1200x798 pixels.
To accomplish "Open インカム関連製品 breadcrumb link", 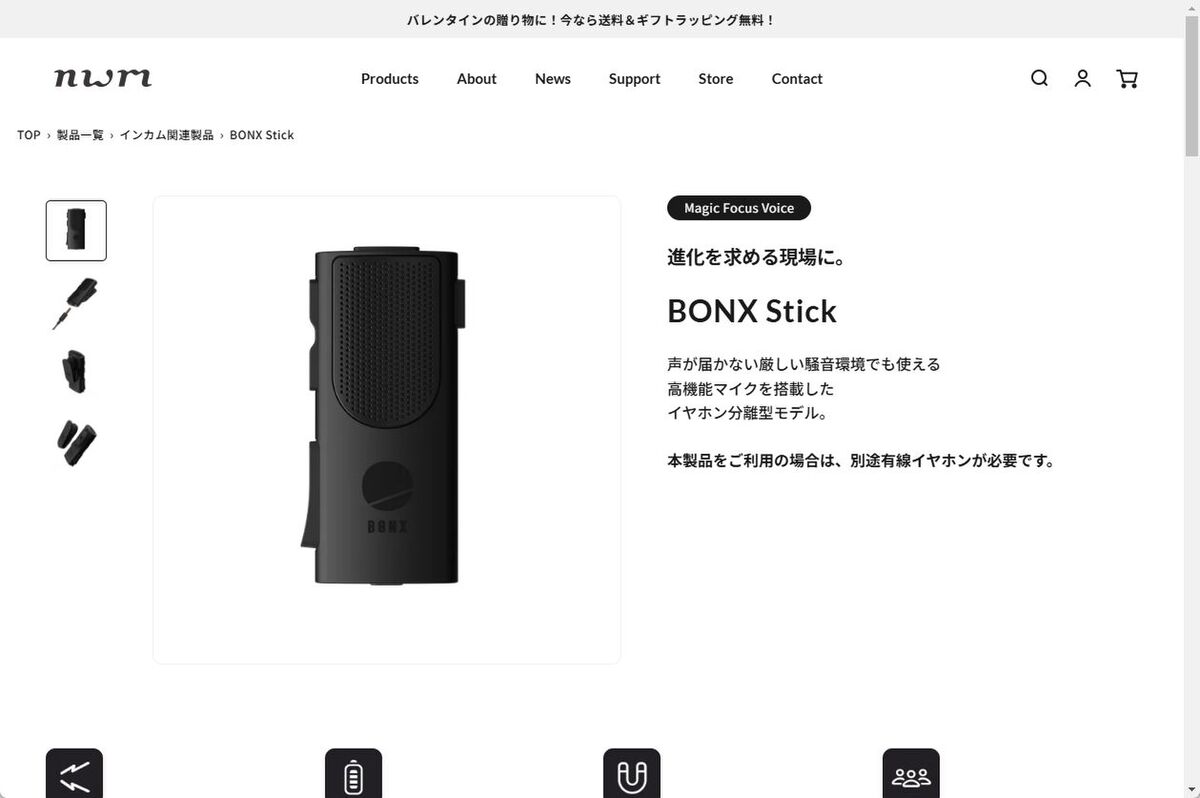I will click(x=167, y=135).
